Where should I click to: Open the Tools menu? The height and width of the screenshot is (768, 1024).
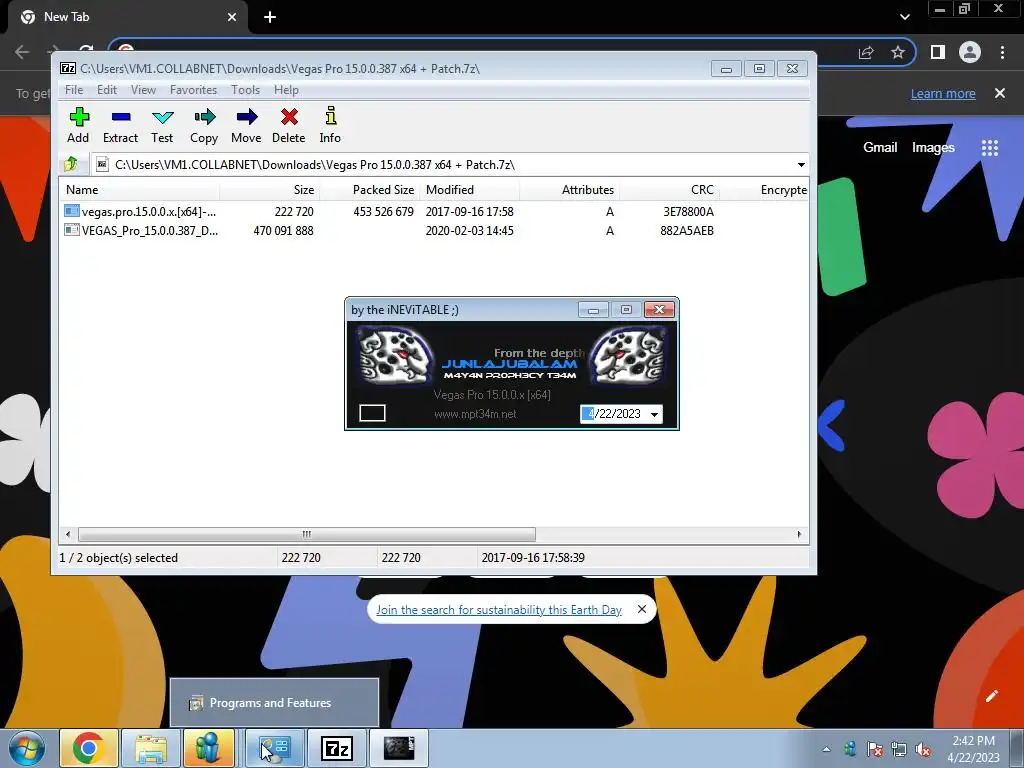246,90
